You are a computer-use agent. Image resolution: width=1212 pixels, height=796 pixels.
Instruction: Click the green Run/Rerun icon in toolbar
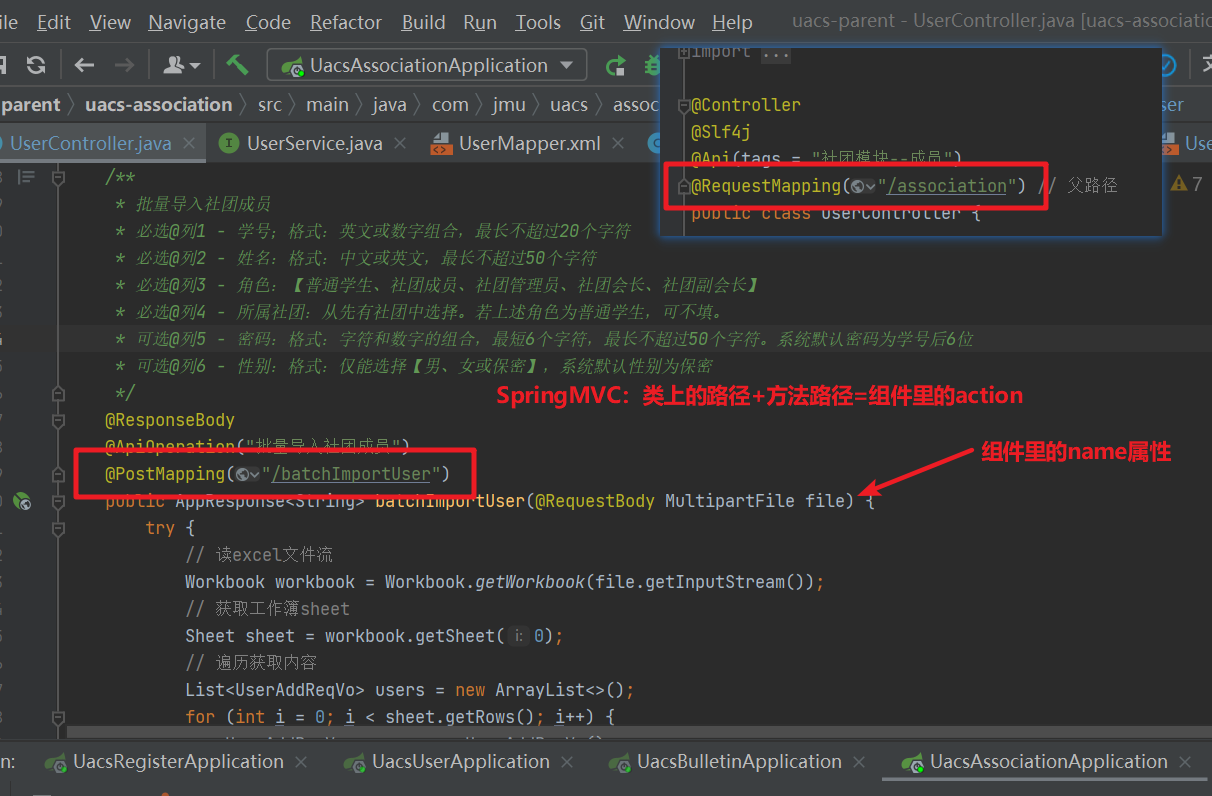coord(616,66)
